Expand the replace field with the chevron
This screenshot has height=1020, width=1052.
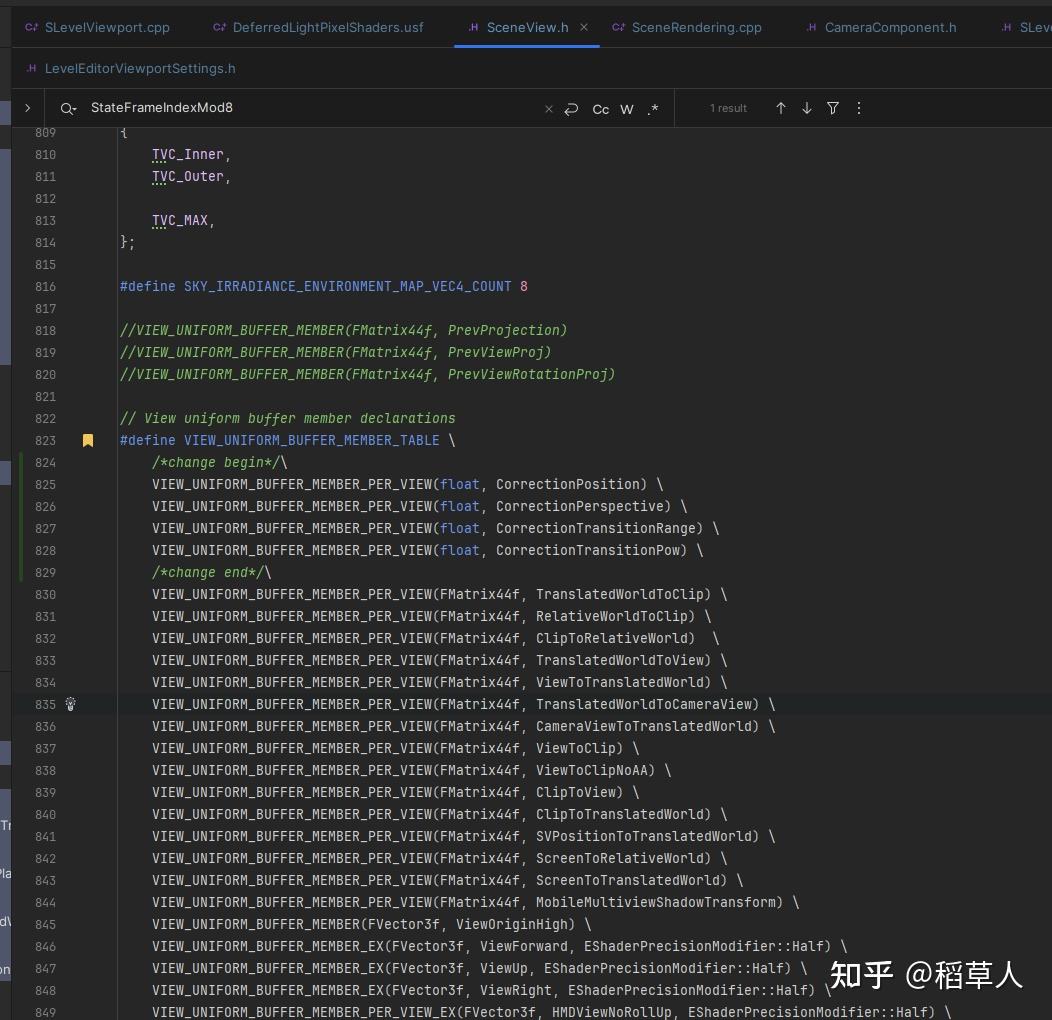pos(27,108)
